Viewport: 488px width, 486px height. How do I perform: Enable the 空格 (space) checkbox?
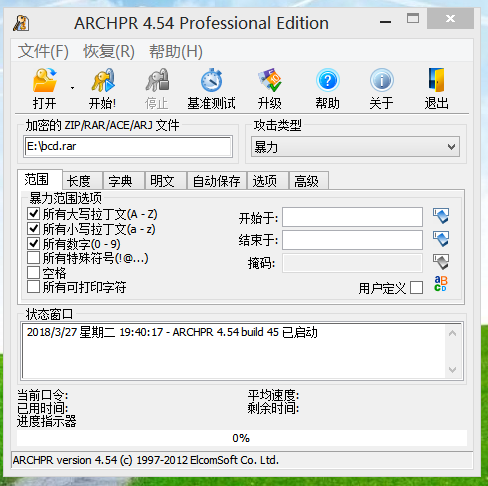tap(33, 272)
